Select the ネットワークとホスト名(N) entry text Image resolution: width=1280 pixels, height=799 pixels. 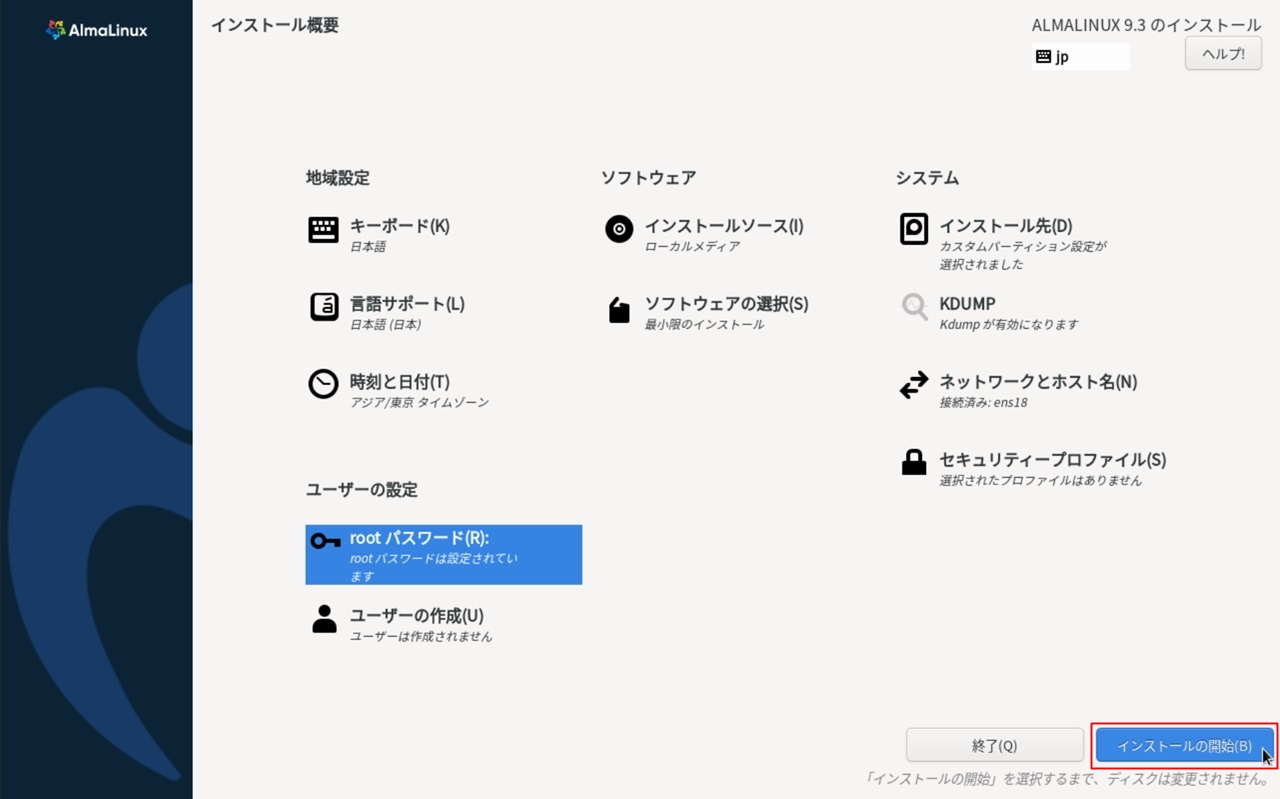[1038, 382]
